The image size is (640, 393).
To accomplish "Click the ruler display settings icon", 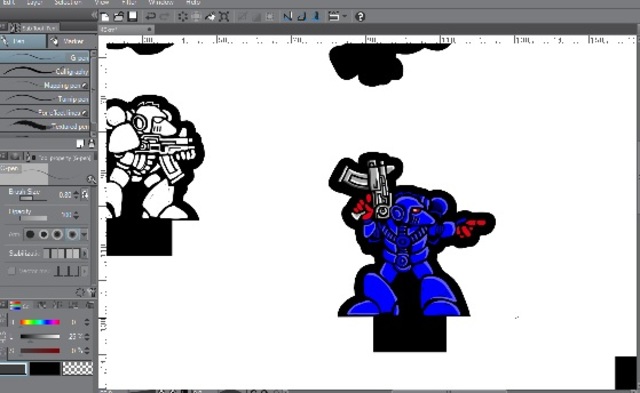I will point(334,17).
